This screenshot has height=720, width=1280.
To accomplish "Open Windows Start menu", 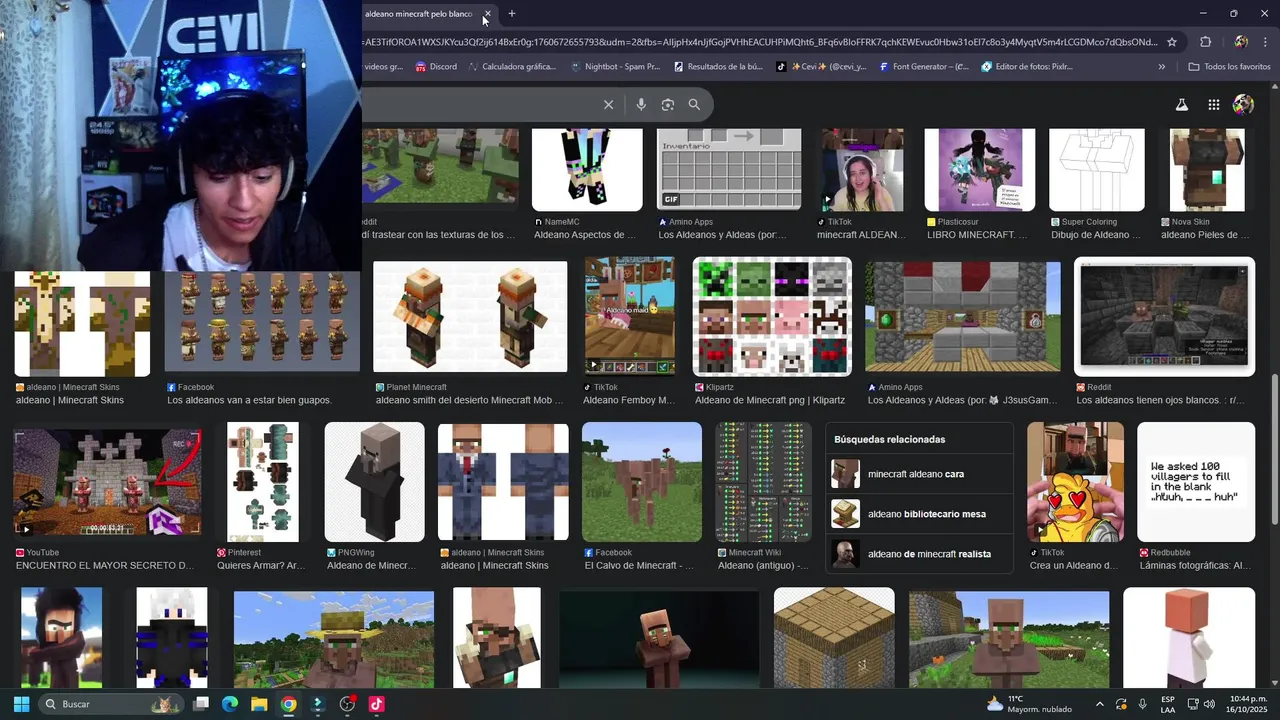I will (21, 704).
